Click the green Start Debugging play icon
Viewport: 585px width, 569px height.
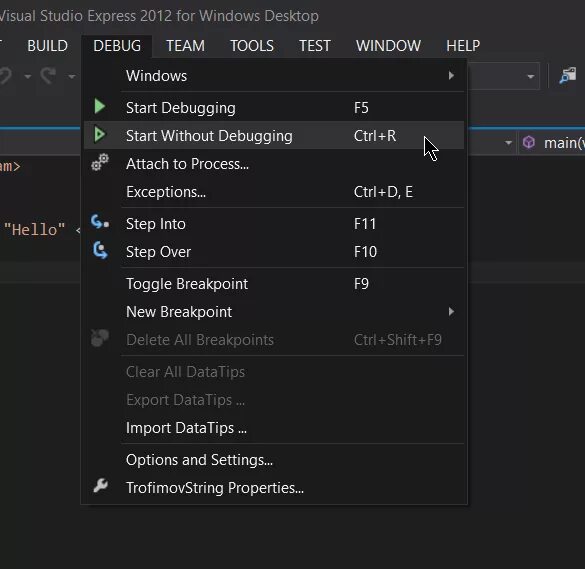click(100, 107)
